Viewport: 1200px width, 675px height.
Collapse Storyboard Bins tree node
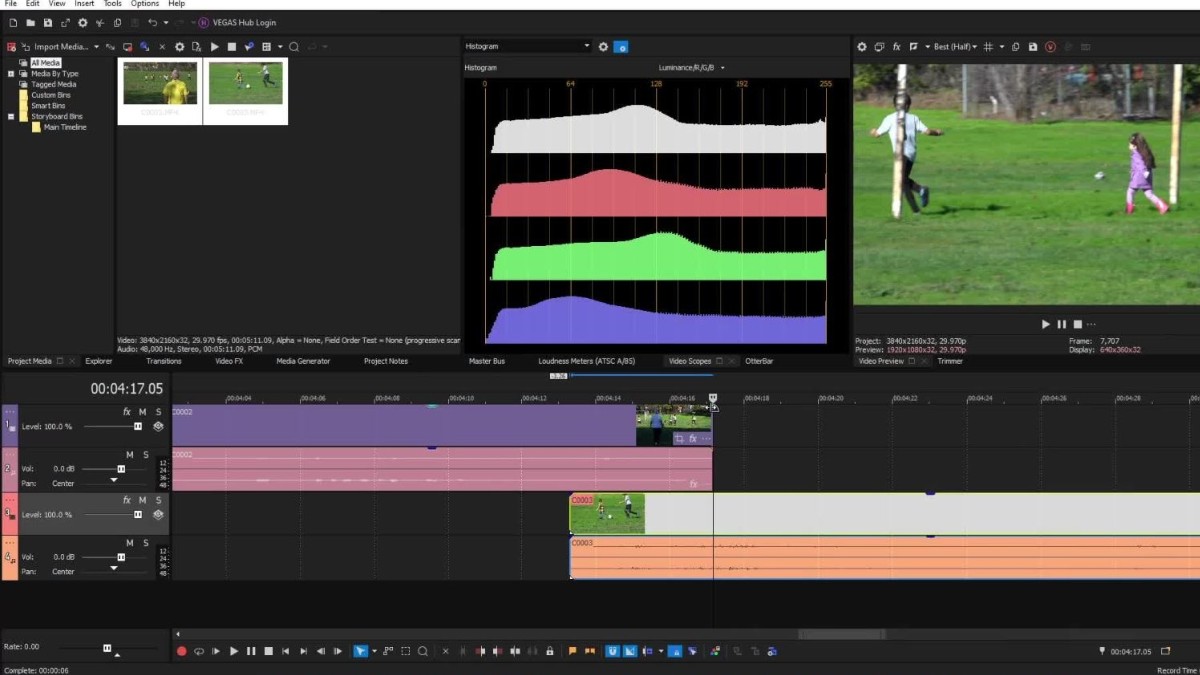(x=11, y=117)
